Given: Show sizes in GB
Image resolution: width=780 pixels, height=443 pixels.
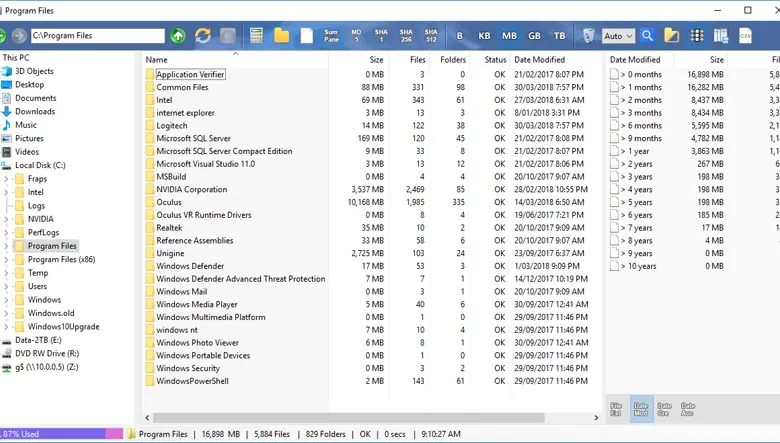Looking at the screenshot, I should (x=534, y=36).
